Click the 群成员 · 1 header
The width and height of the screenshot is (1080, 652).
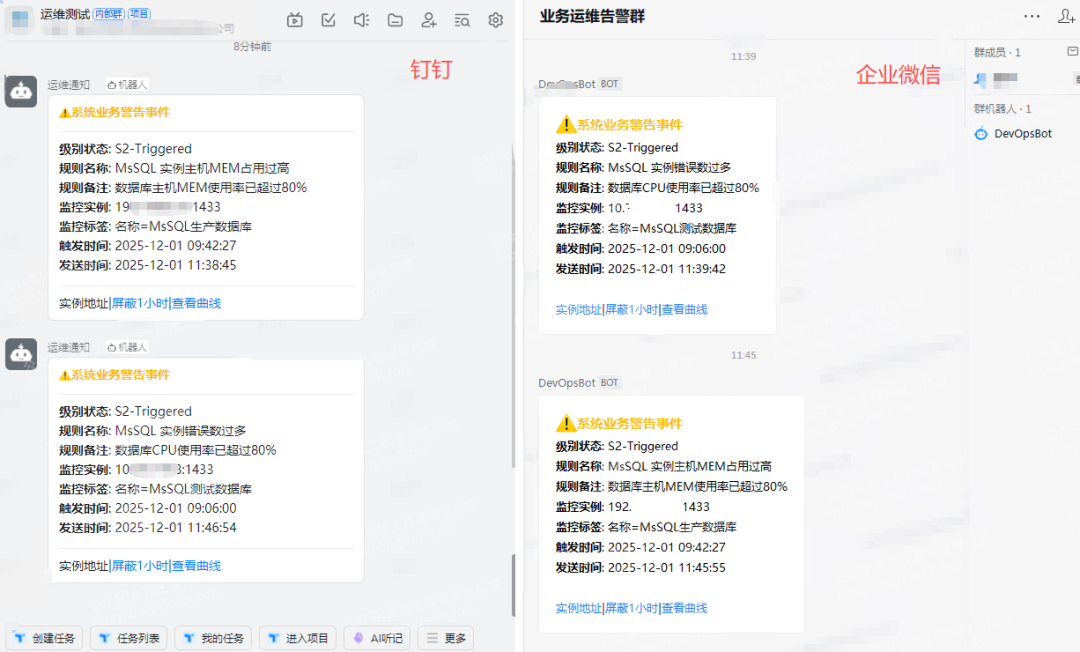(997, 52)
